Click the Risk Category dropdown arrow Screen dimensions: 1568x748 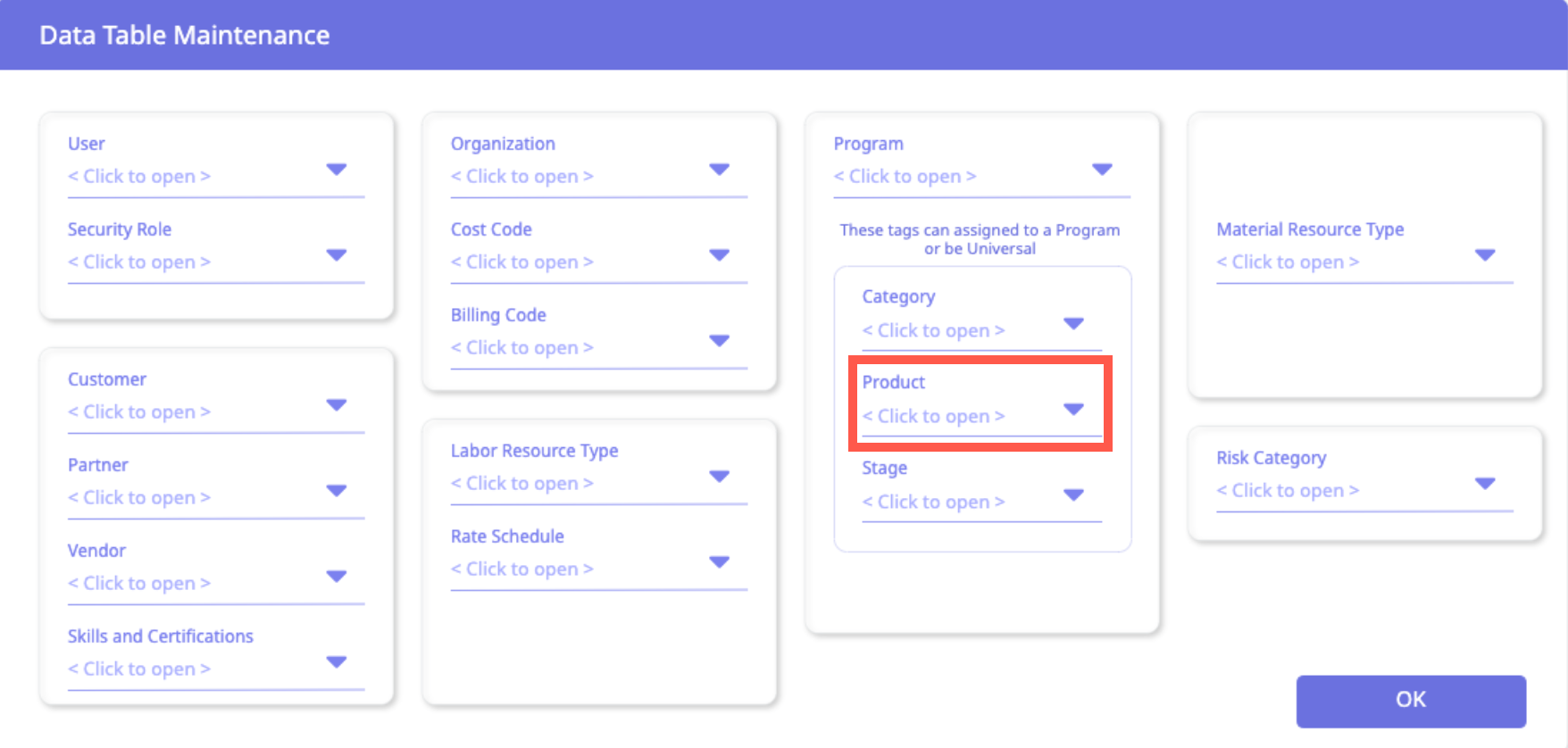[x=1485, y=484]
